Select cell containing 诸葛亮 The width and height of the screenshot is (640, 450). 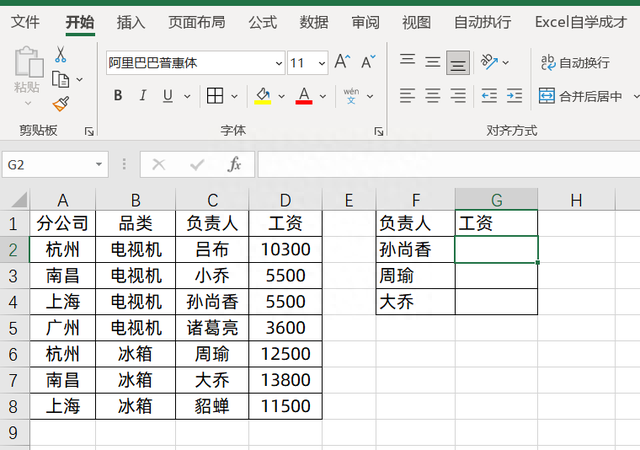click(x=212, y=328)
